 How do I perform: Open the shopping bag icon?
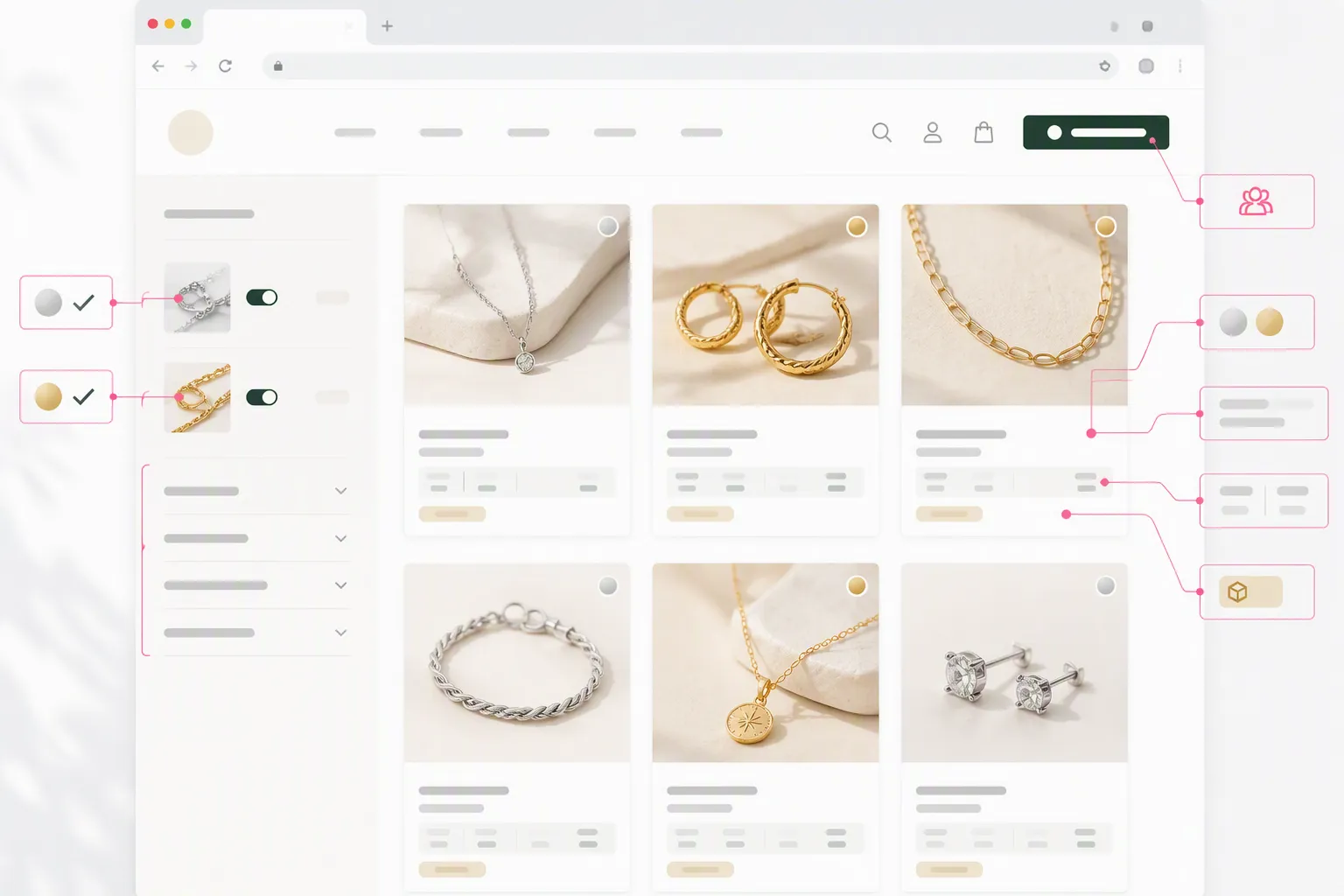click(x=983, y=132)
